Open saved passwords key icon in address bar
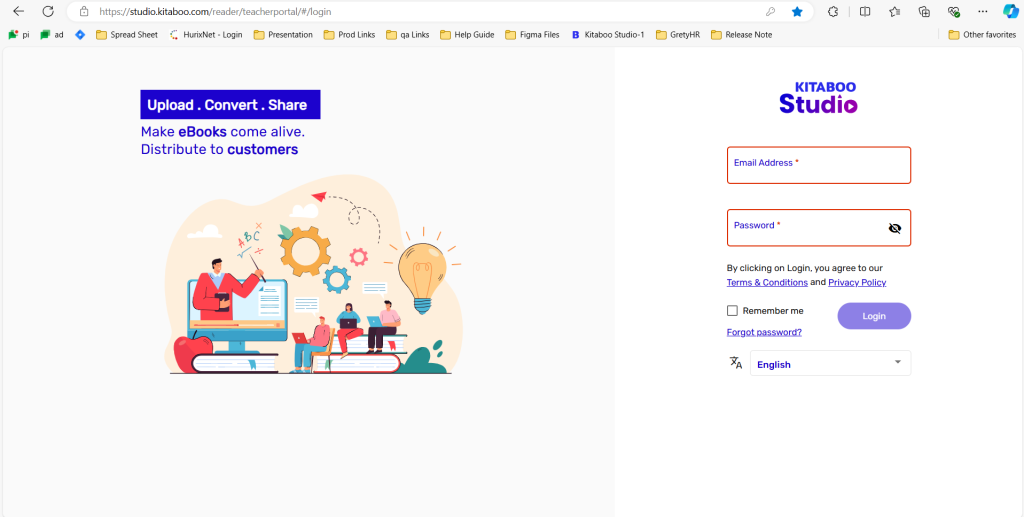 (770, 11)
